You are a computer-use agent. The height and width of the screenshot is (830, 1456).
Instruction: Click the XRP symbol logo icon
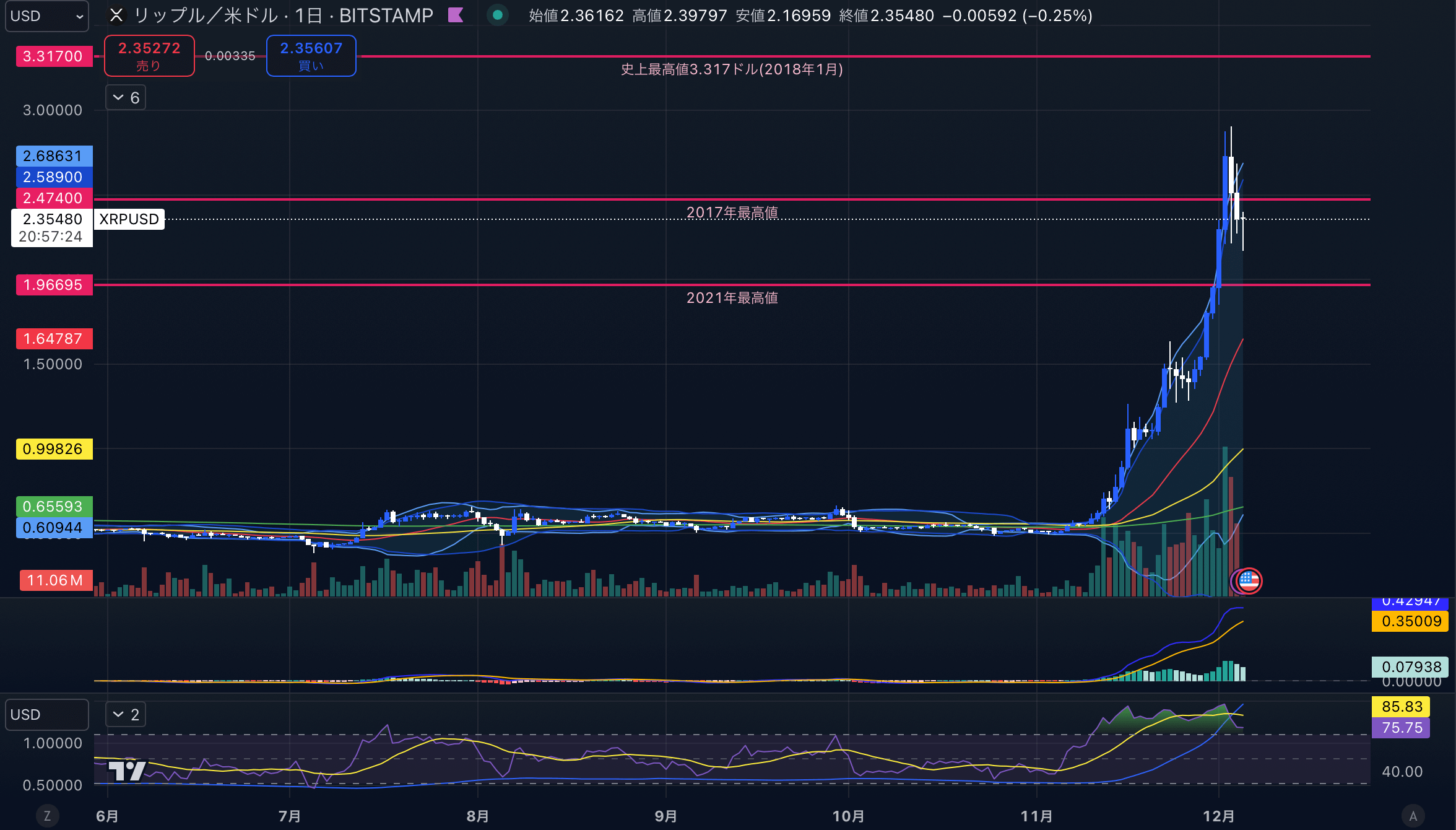pos(116,15)
